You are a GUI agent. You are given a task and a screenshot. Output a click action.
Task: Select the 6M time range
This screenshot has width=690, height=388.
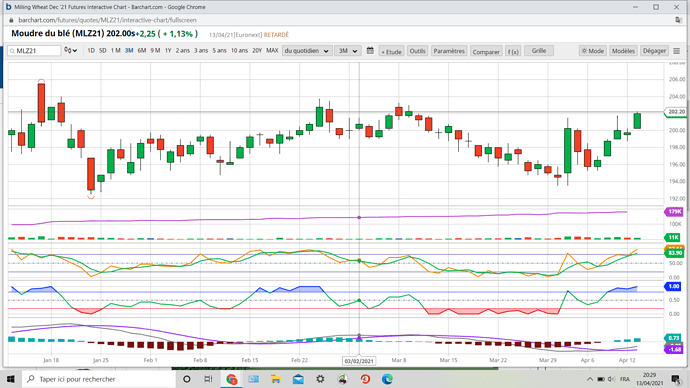click(x=142, y=51)
